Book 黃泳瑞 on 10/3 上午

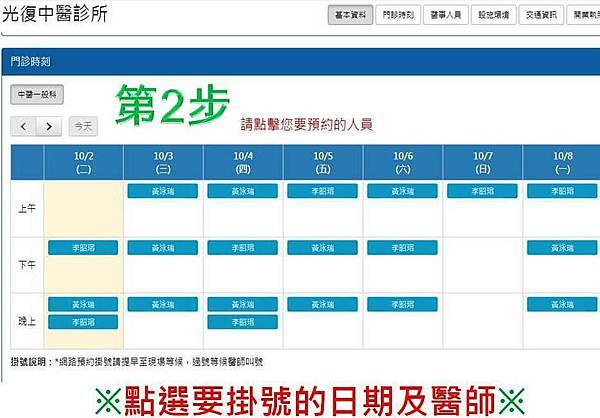point(163,191)
